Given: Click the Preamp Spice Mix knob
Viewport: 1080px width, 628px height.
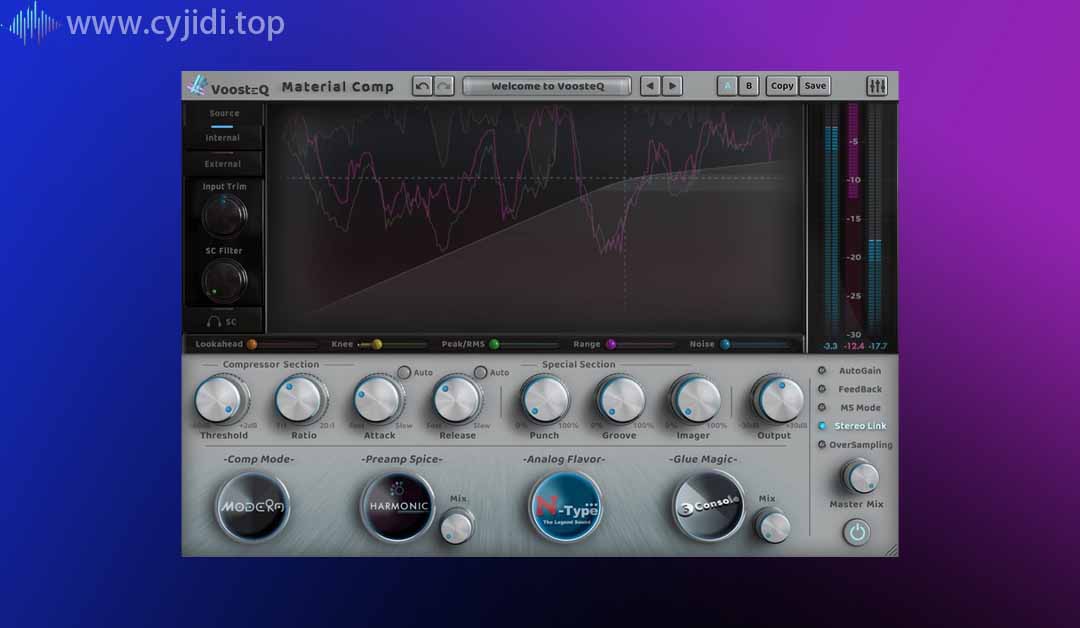Looking at the screenshot, I should coord(456,527).
